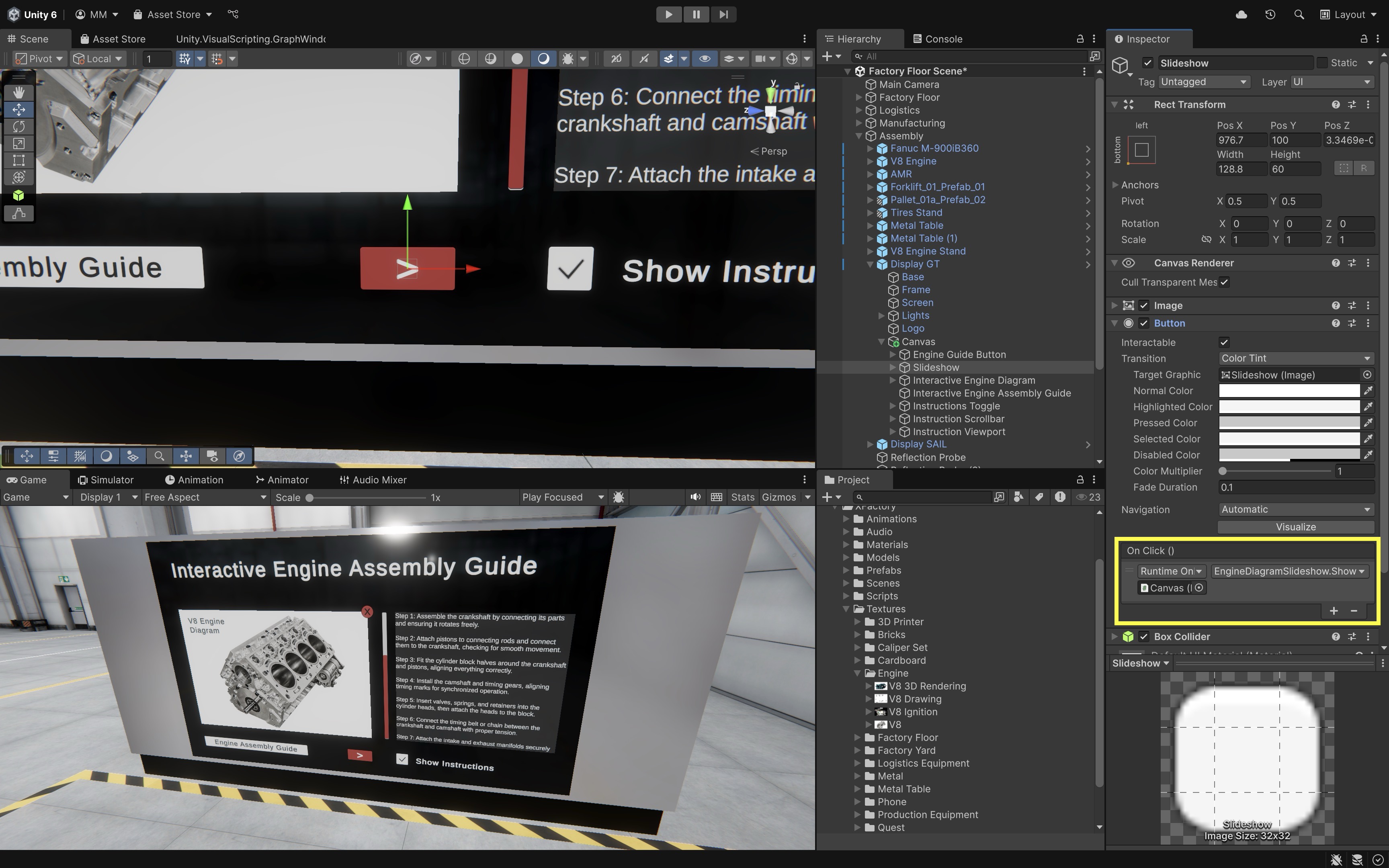Disable the Button component checkbox
The height and width of the screenshot is (868, 1389).
pos(1143,323)
